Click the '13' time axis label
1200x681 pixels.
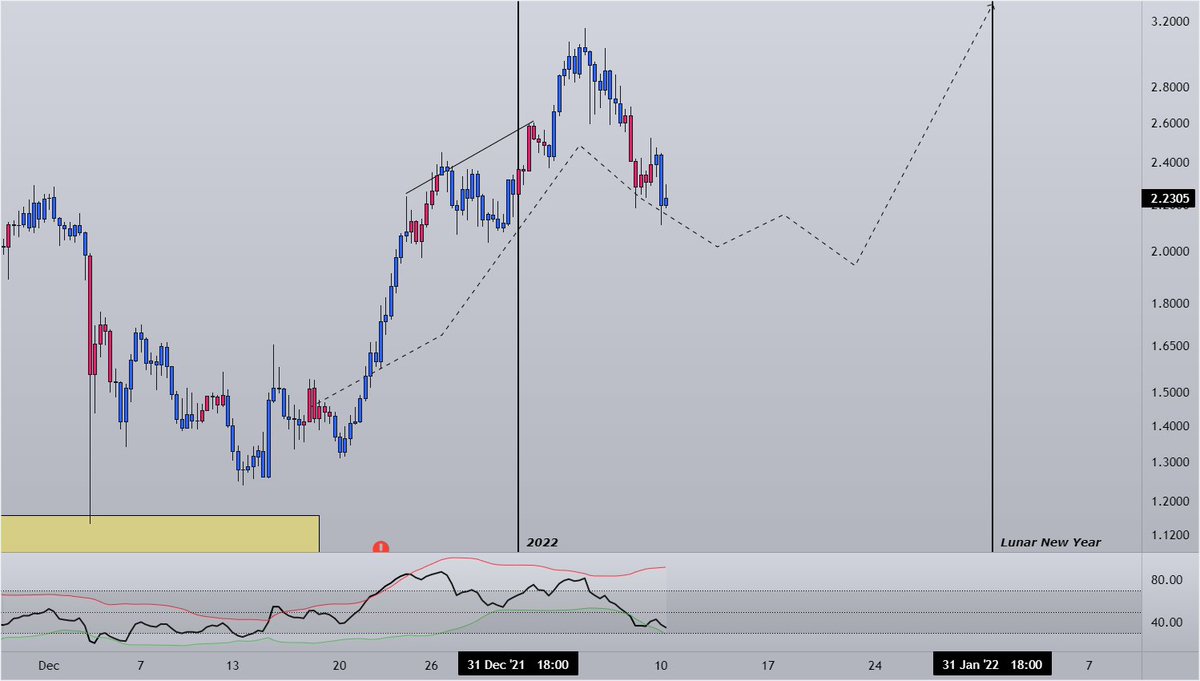233,665
